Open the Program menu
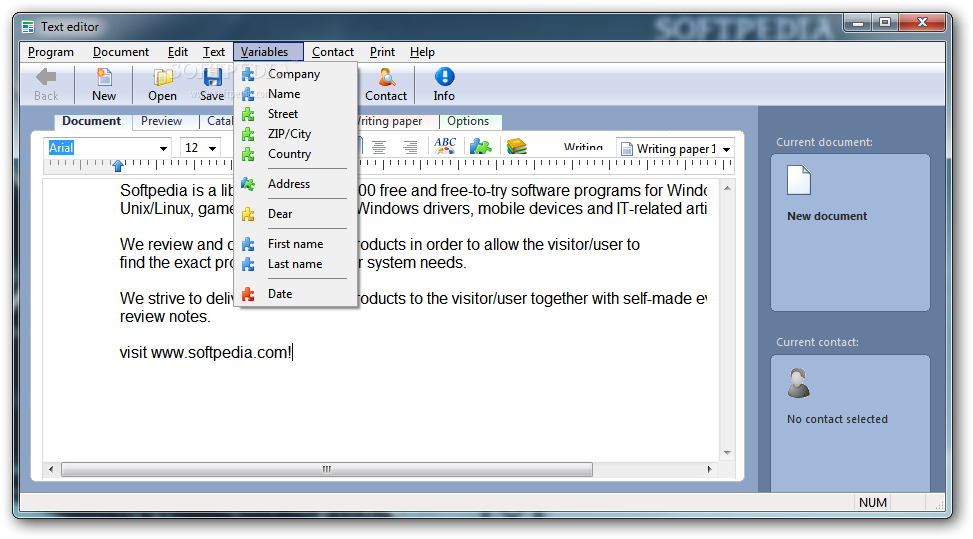This screenshot has width=973, height=539. point(51,52)
